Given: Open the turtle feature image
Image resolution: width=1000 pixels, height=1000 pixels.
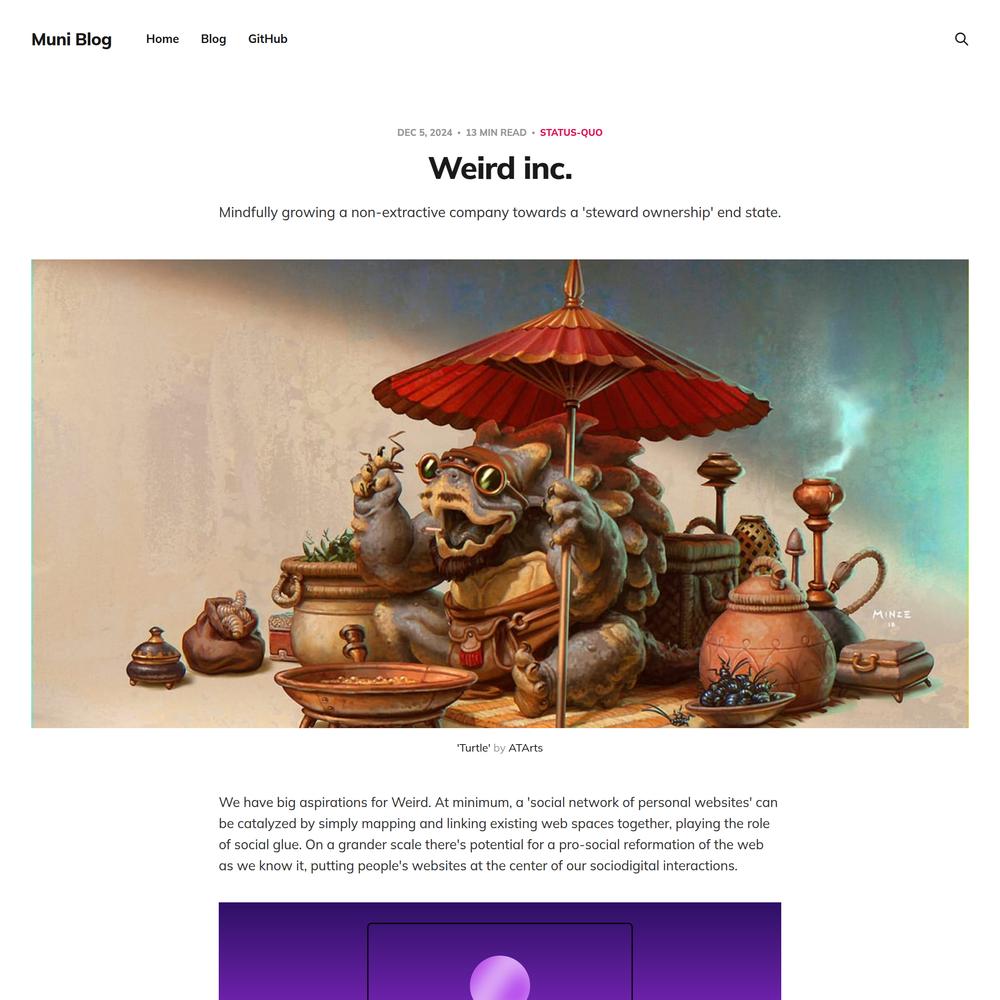Looking at the screenshot, I should coord(500,493).
